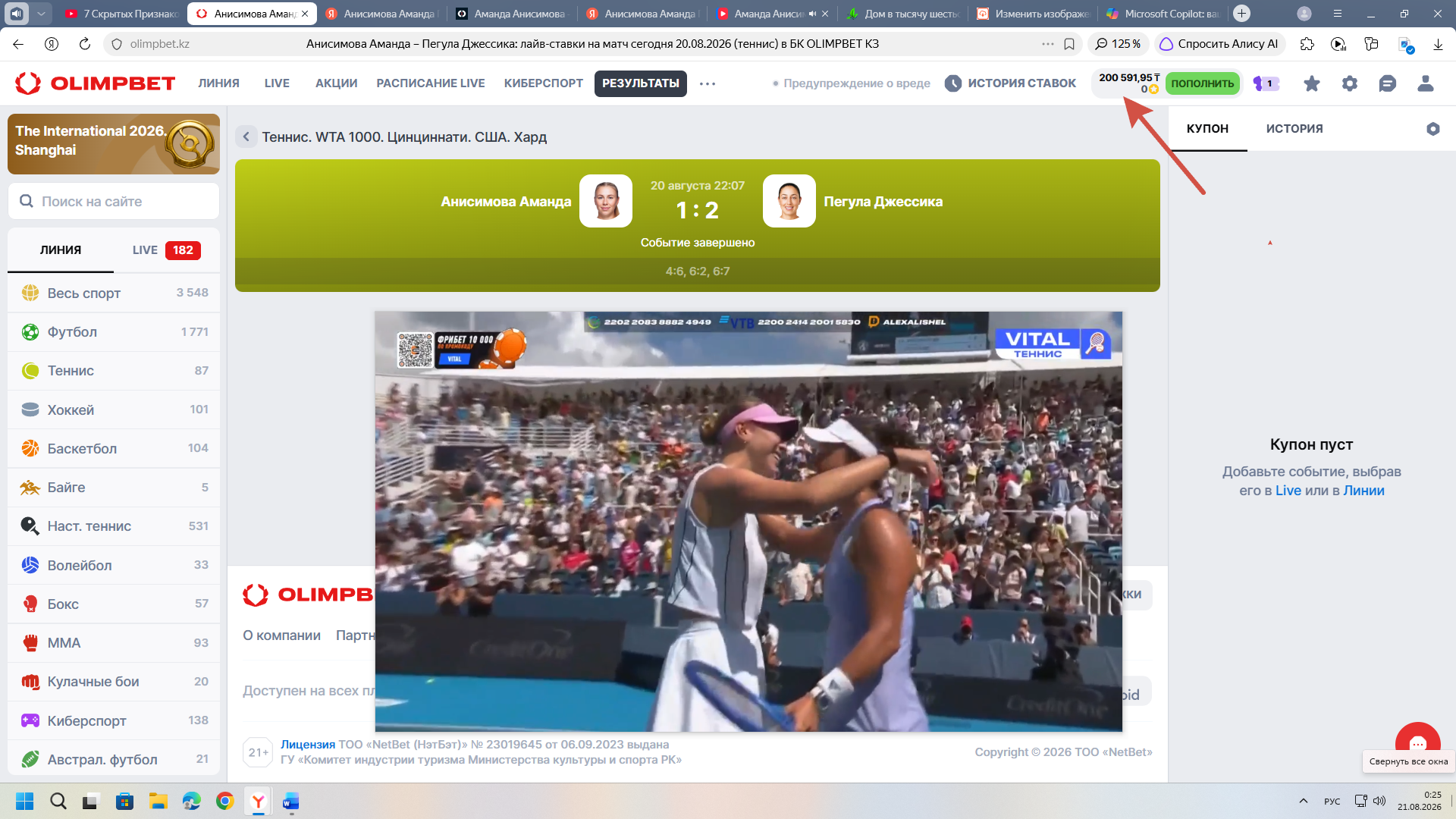Select Киберспорт in the sports sidebar list
This screenshot has width=1456, height=819.
pyautogui.click(x=114, y=720)
